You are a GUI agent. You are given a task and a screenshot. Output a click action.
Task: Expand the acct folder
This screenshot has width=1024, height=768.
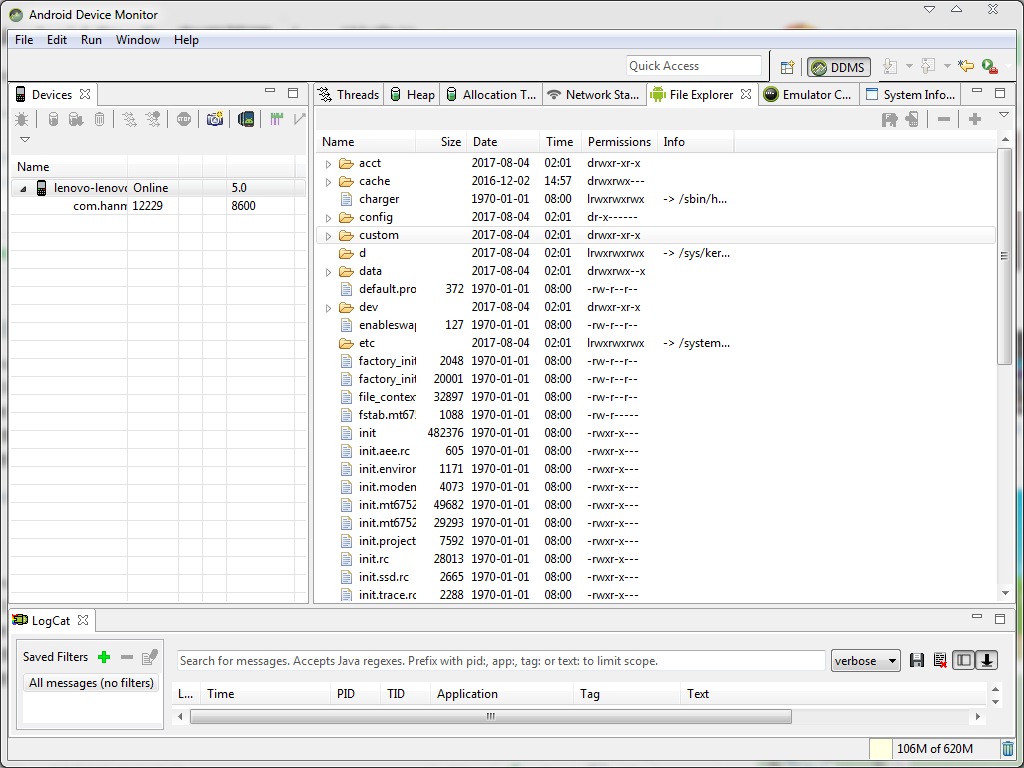point(329,164)
